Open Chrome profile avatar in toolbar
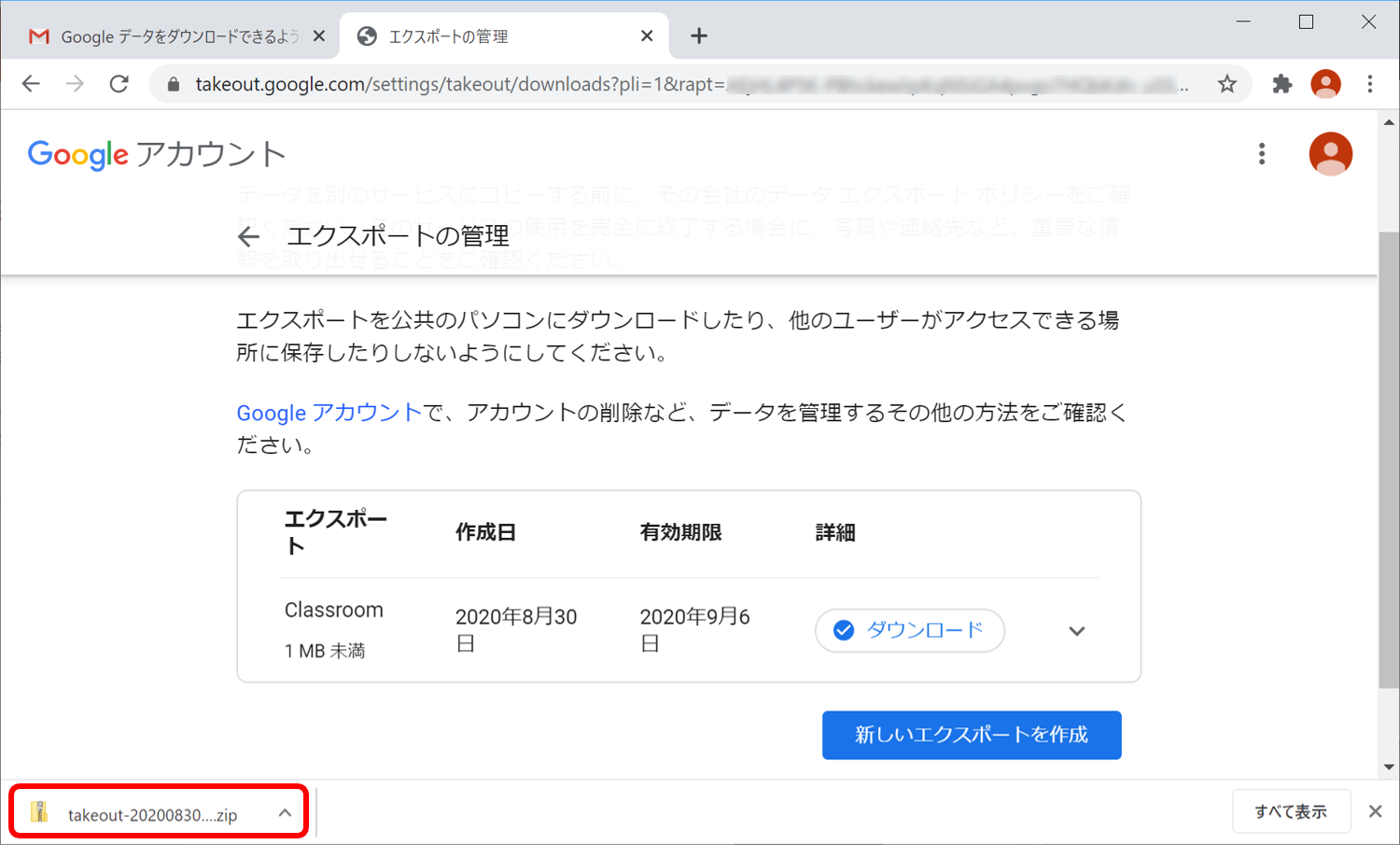The height and width of the screenshot is (845, 1400). 1325,84
